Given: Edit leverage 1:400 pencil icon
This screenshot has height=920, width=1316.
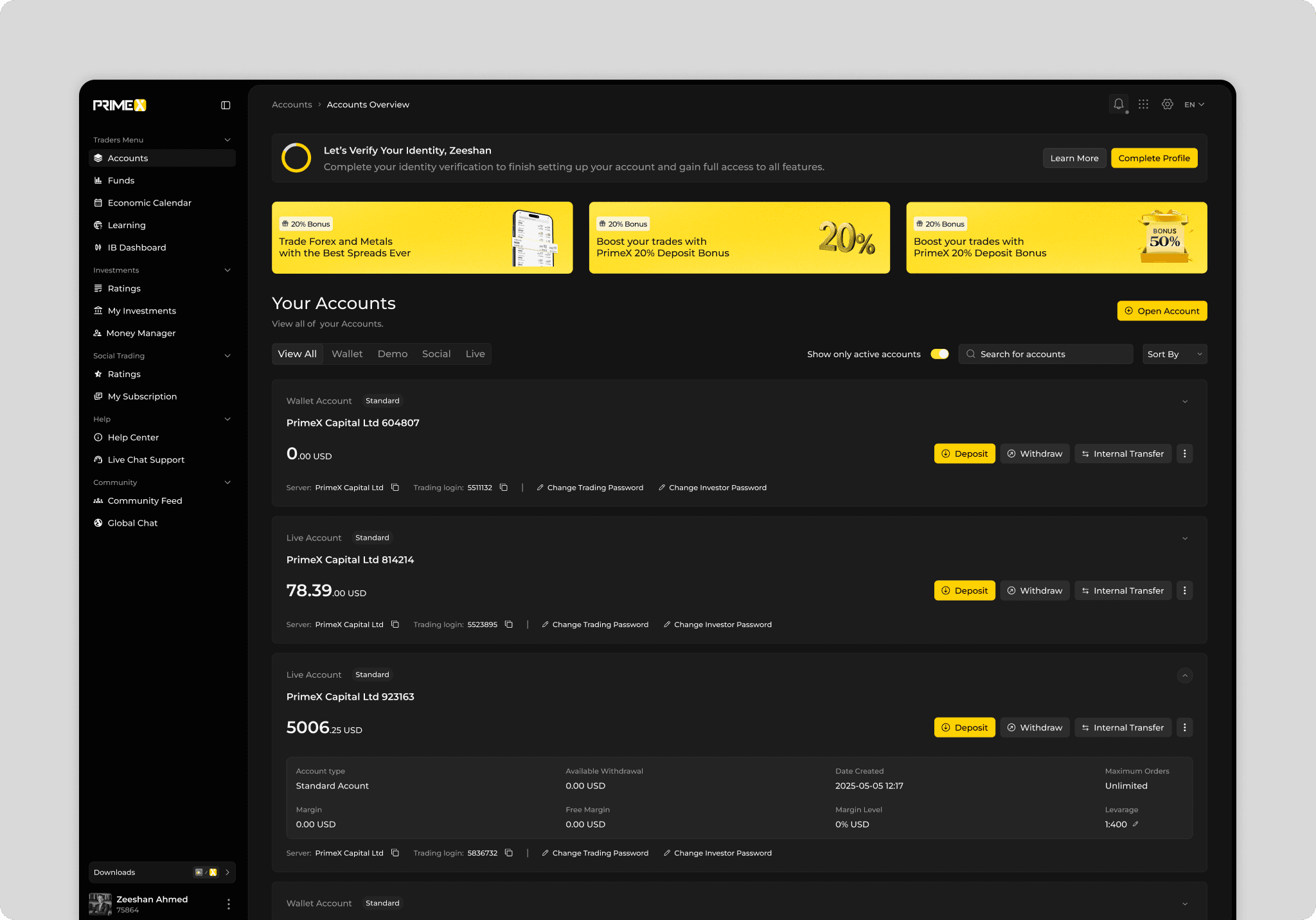Looking at the screenshot, I should (1135, 824).
